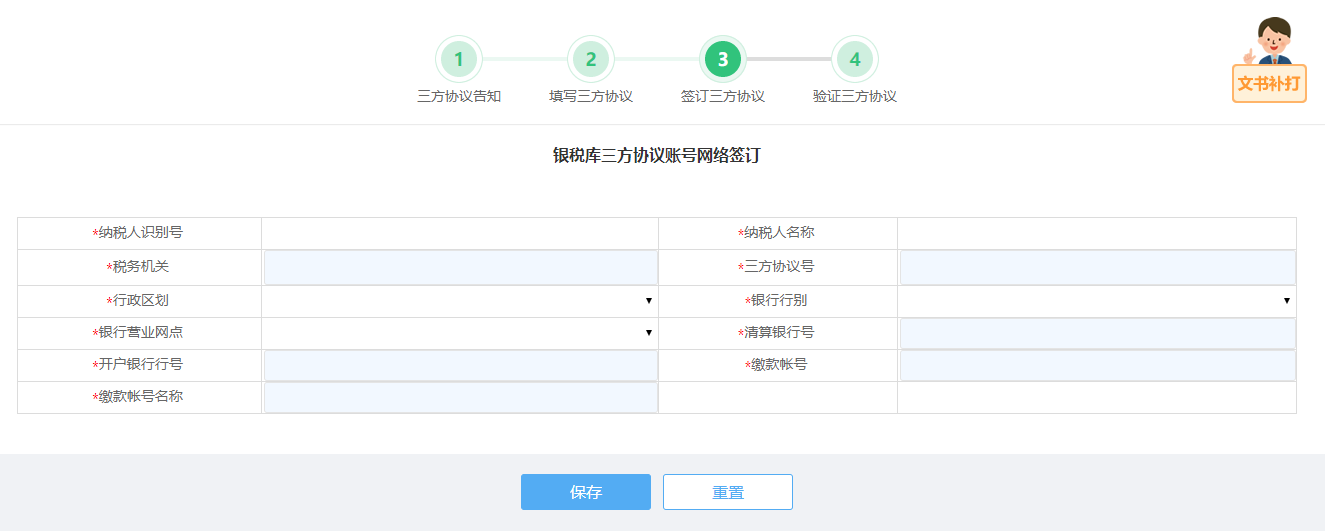Image resolution: width=1325 pixels, height=531 pixels.
Task: Click step 4 circle icon
Action: point(855,60)
